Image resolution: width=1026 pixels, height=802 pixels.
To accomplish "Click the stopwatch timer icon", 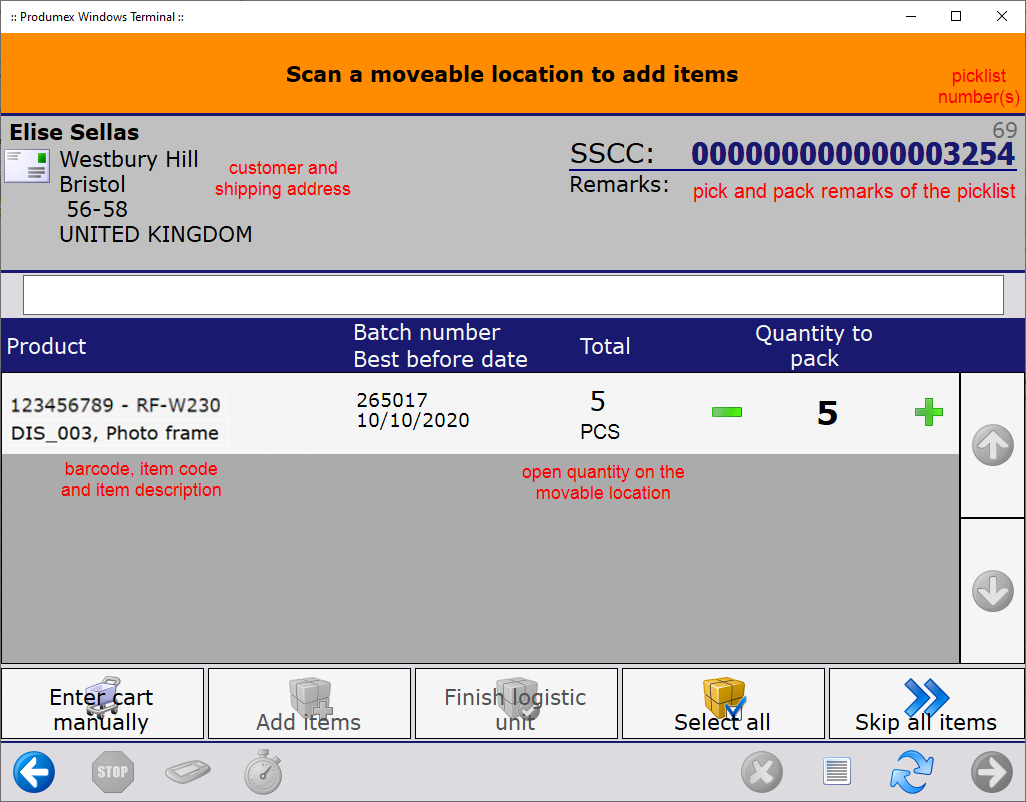I will click(263, 772).
